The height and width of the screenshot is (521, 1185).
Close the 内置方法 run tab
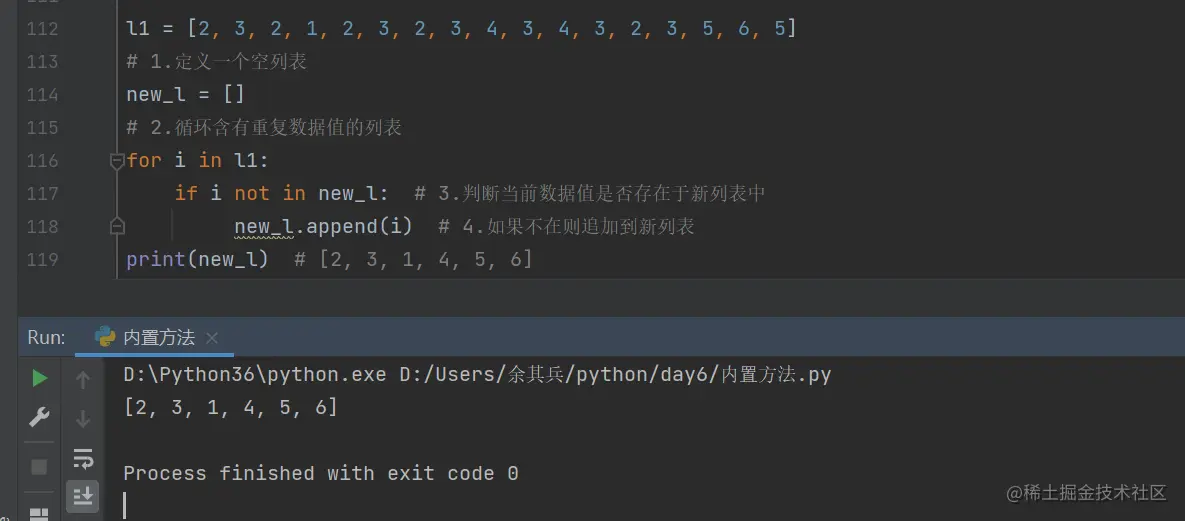pyautogui.click(x=212, y=338)
